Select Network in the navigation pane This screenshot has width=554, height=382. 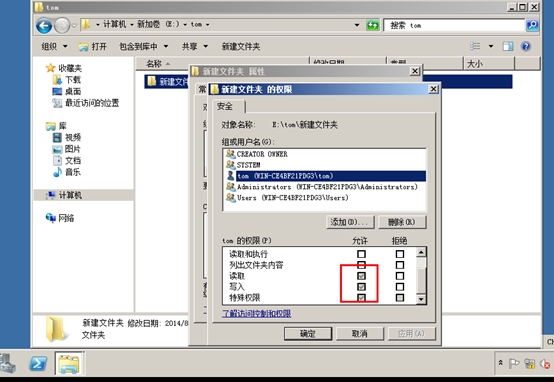point(60,218)
